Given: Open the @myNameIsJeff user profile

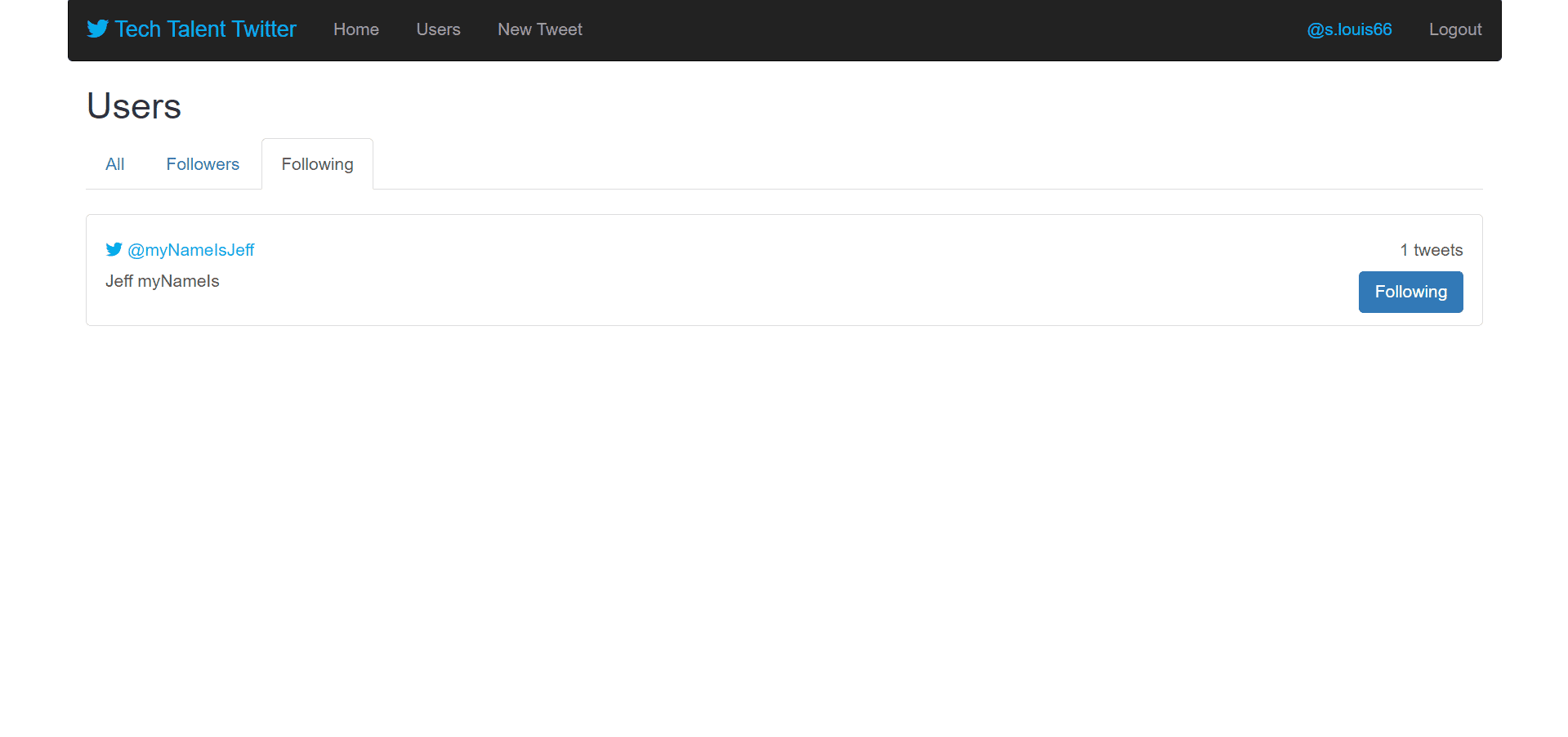Looking at the screenshot, I should click(191, 250).
